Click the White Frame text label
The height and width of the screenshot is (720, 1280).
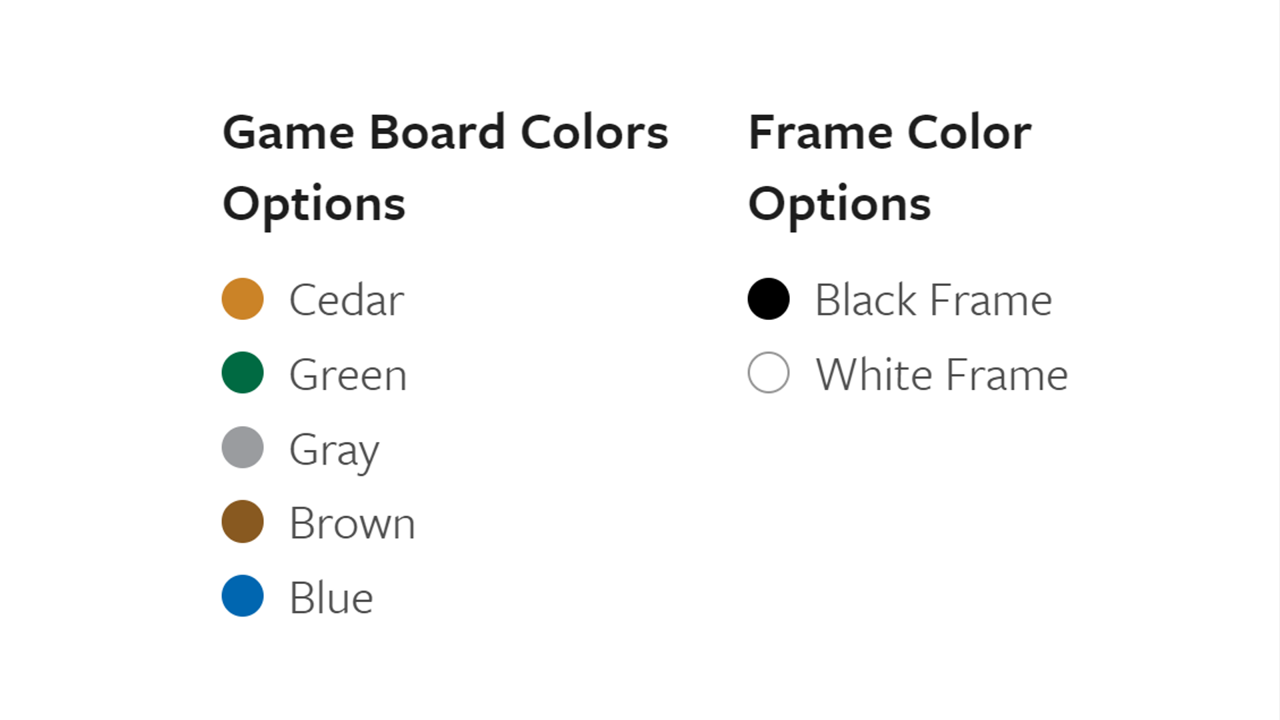(942, 375)
